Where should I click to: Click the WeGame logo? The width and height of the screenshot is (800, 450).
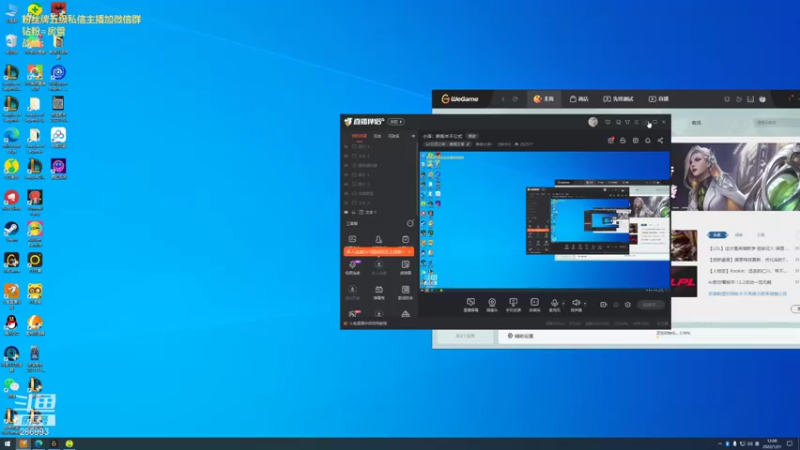click(x=460, y=99)
